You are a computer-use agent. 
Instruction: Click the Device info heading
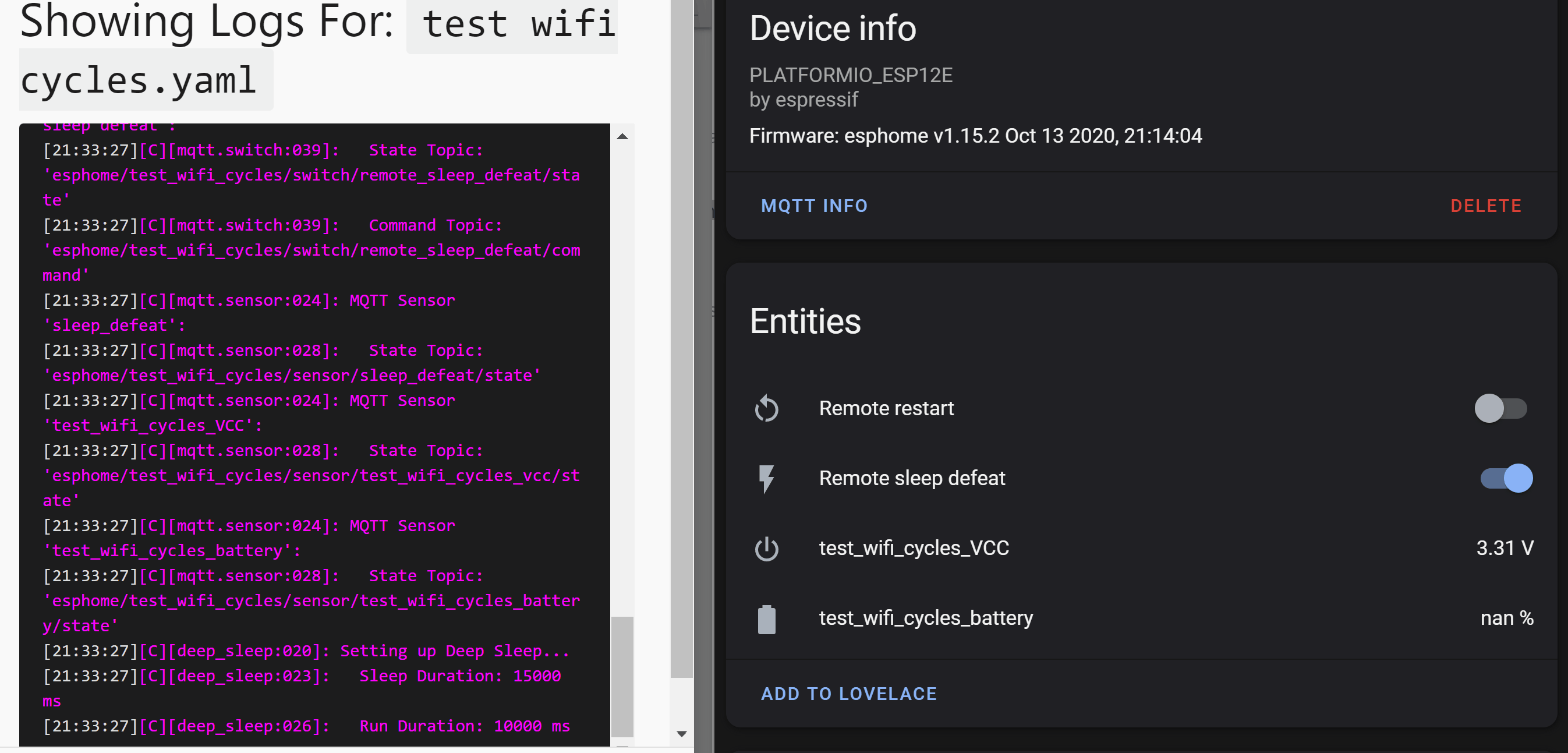(832, 29)
